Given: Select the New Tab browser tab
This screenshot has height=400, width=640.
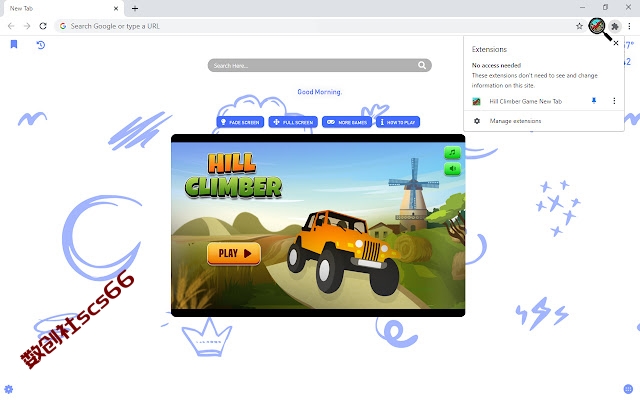Looking at the screenshot, I should click(x=63, y=9).
